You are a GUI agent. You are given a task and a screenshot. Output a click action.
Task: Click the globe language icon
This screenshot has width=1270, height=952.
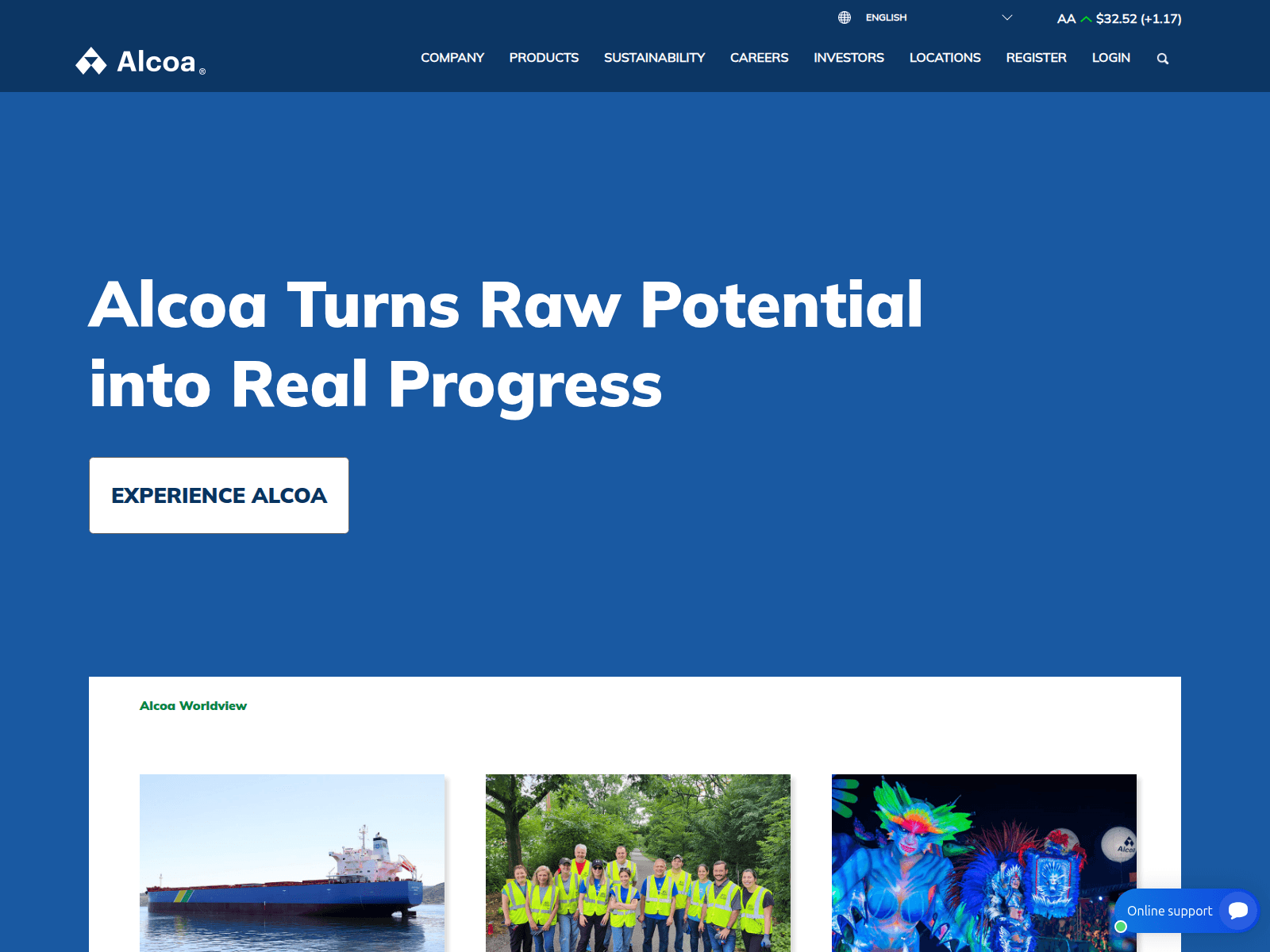(x=845, y=17)
